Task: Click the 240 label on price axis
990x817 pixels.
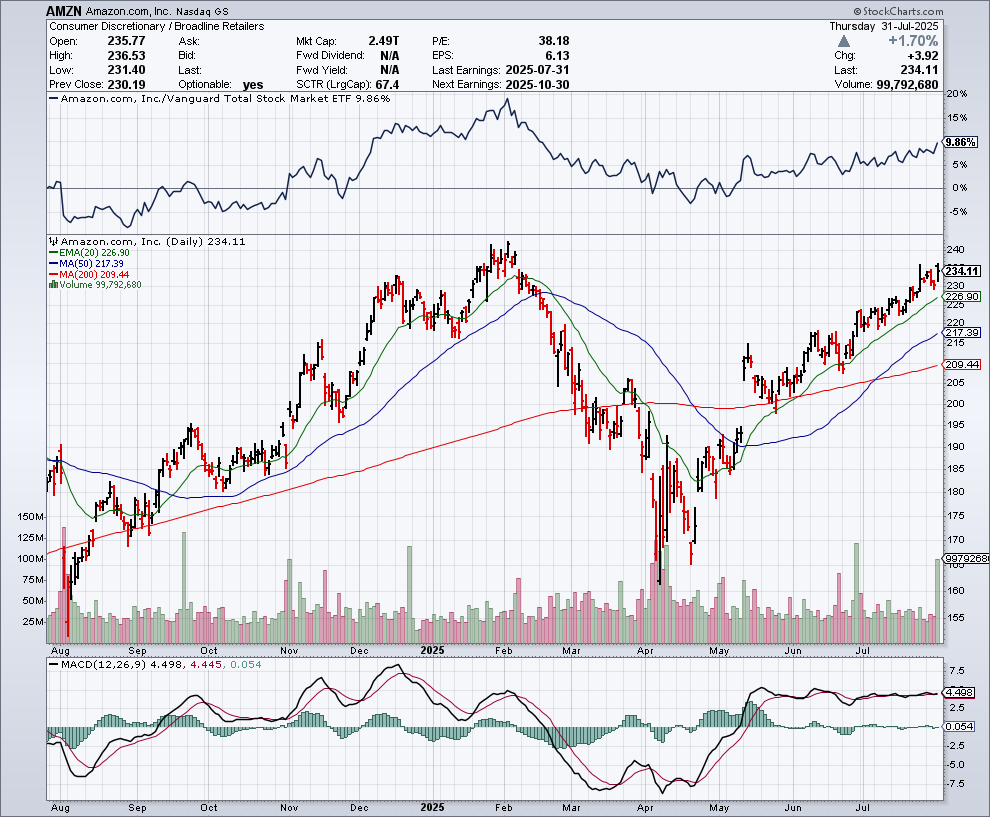Action: (x=955, y=249)
